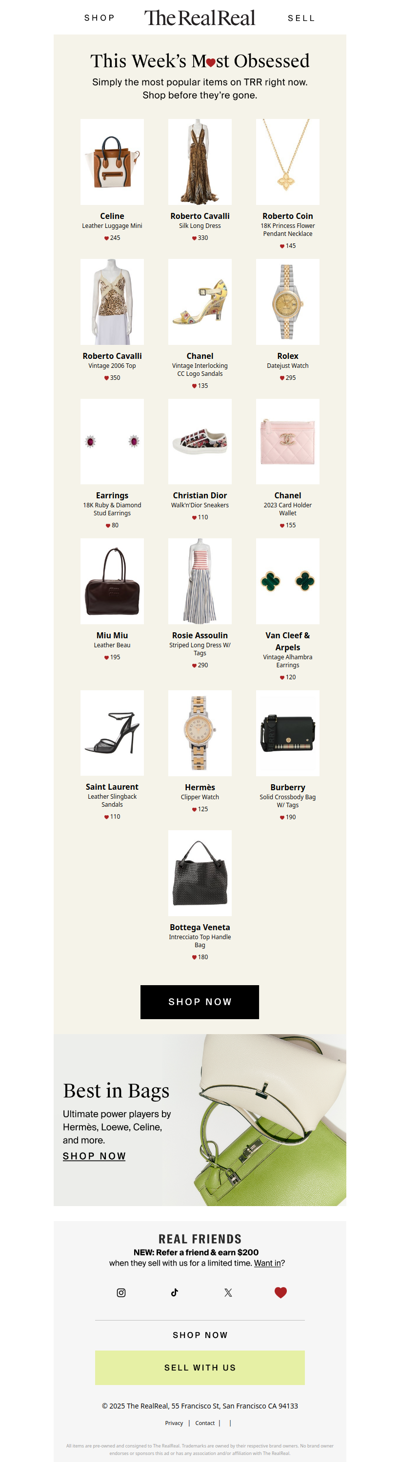This screenshot has width=400, height=1462.
Task: Click the black SHOP NOW button
Action: (x=200, y=1001)
